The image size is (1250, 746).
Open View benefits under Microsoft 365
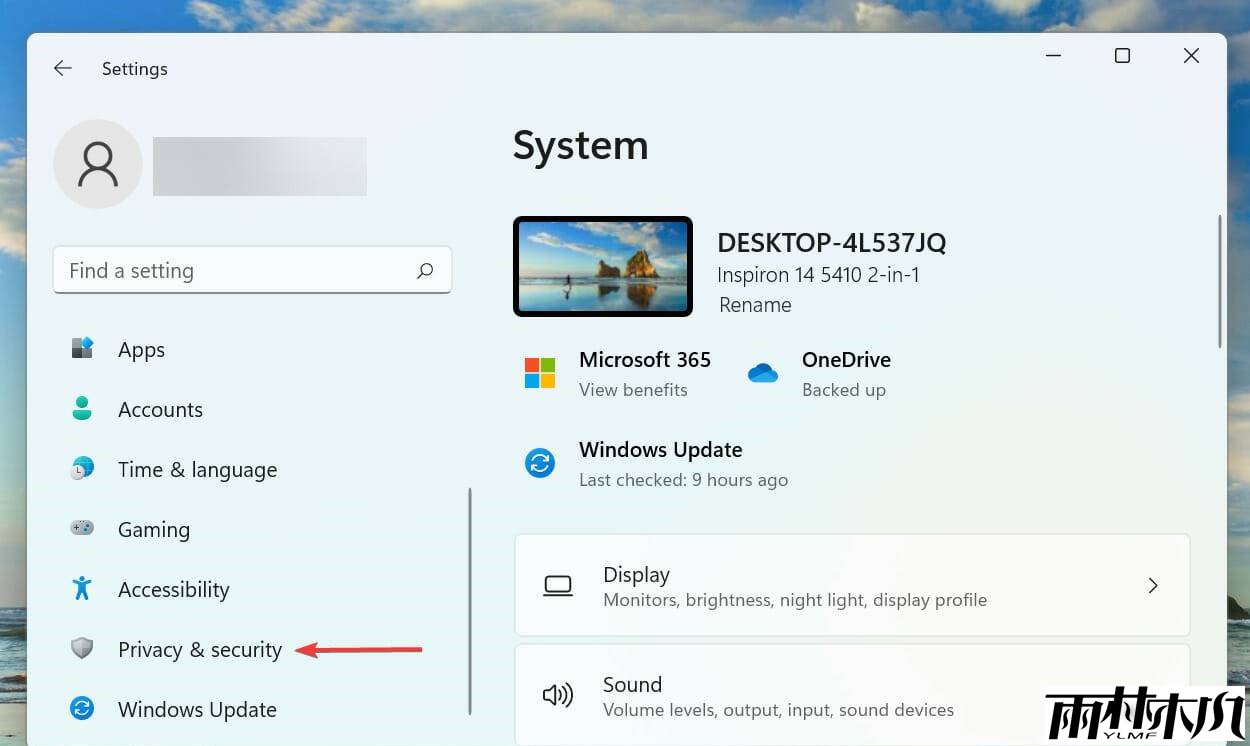point(633,390)
